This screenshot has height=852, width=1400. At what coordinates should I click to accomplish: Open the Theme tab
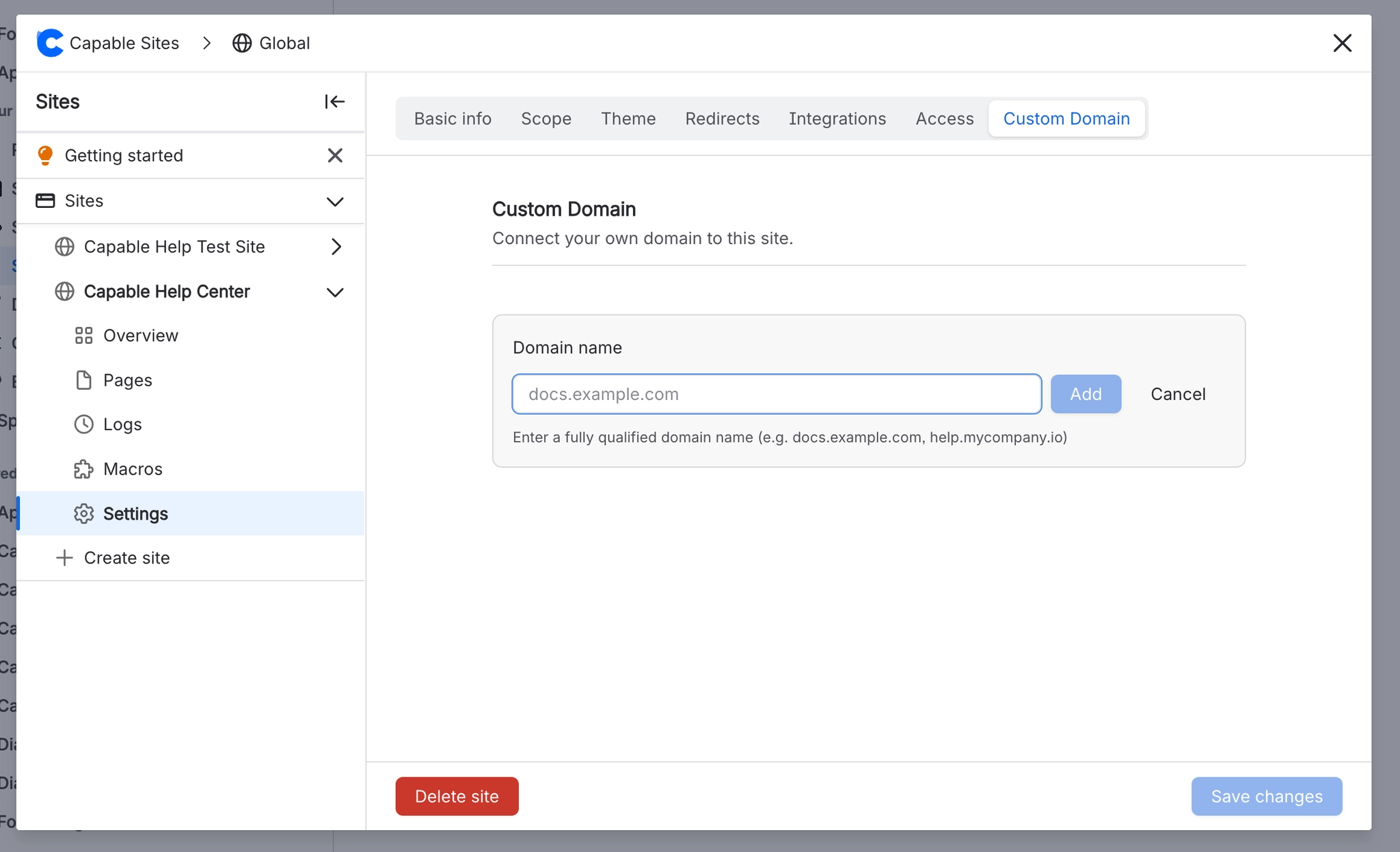[628, 119]
